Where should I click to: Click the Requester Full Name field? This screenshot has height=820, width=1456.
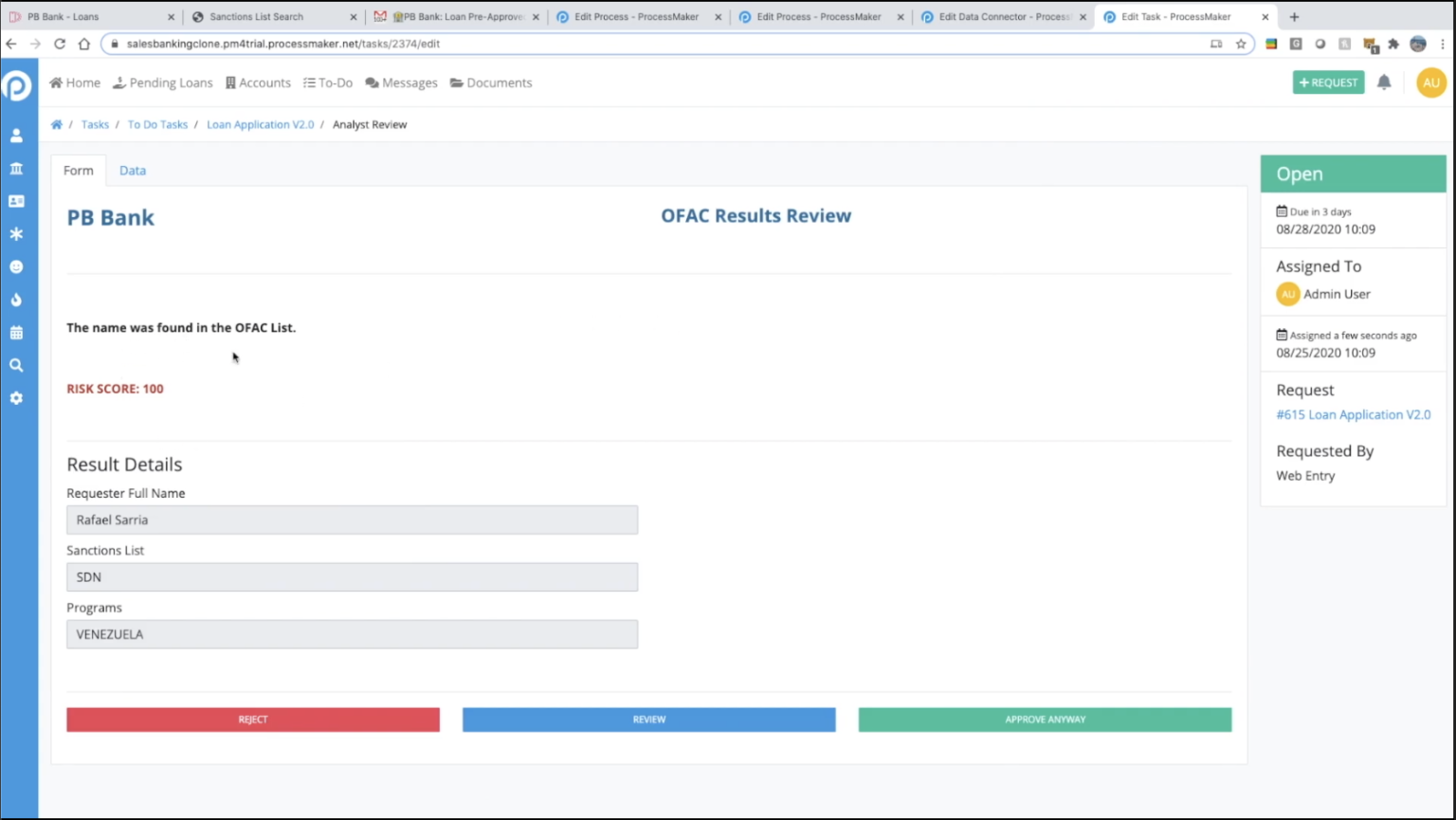352,519
